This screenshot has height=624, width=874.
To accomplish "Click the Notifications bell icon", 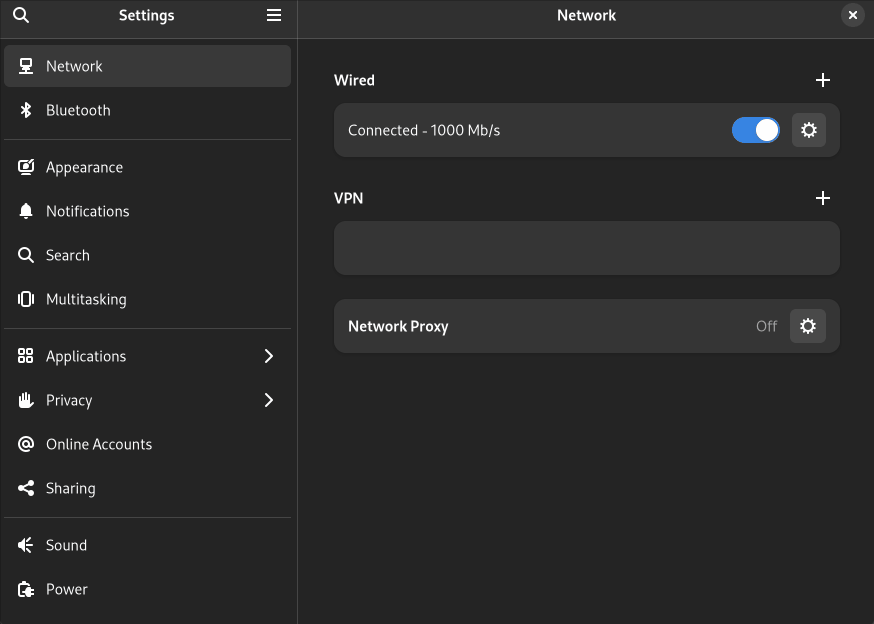I will coord(25,211).
